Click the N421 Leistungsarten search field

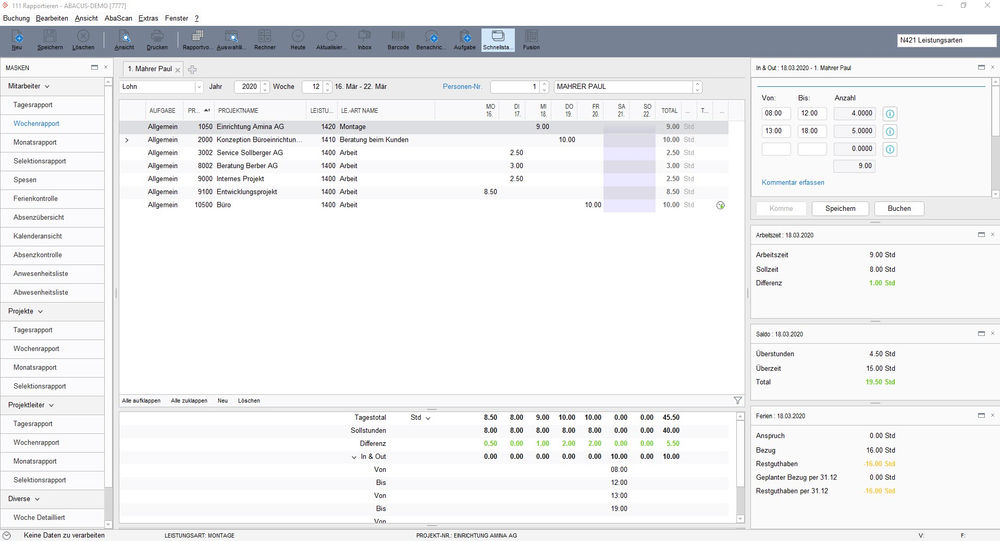click(946, 40)
